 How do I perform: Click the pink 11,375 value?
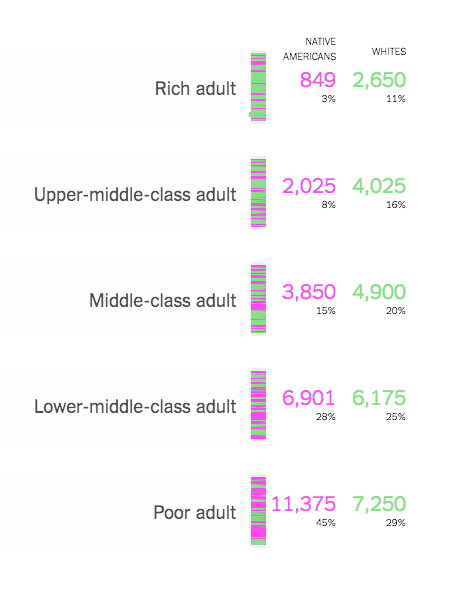click(x=304, y=504)
